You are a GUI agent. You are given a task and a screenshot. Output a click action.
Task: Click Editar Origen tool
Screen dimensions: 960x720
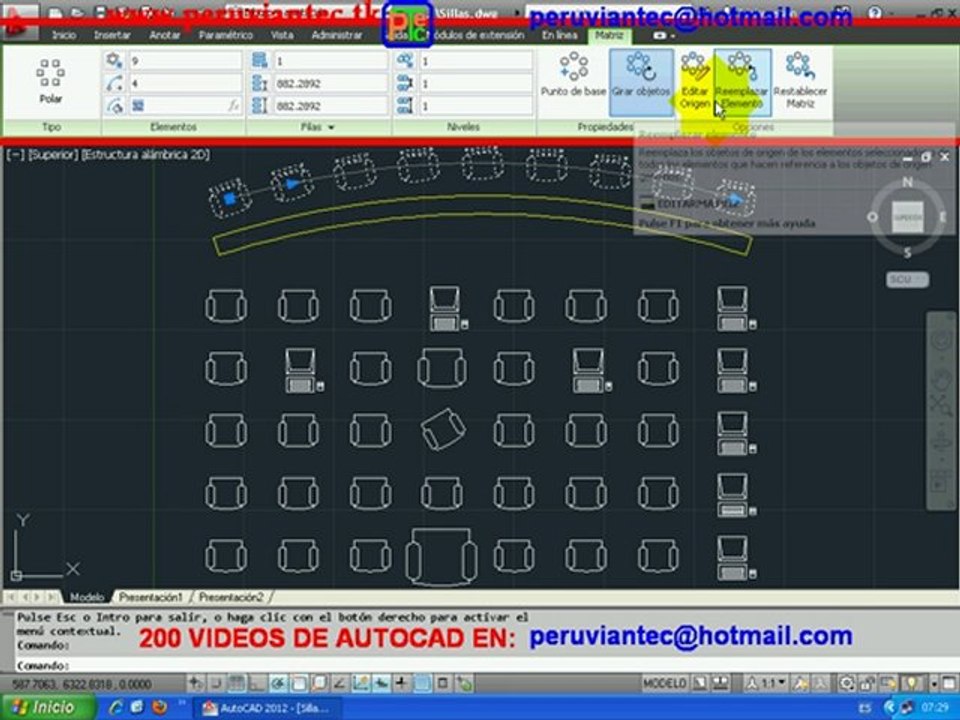(x=694, y=82)
